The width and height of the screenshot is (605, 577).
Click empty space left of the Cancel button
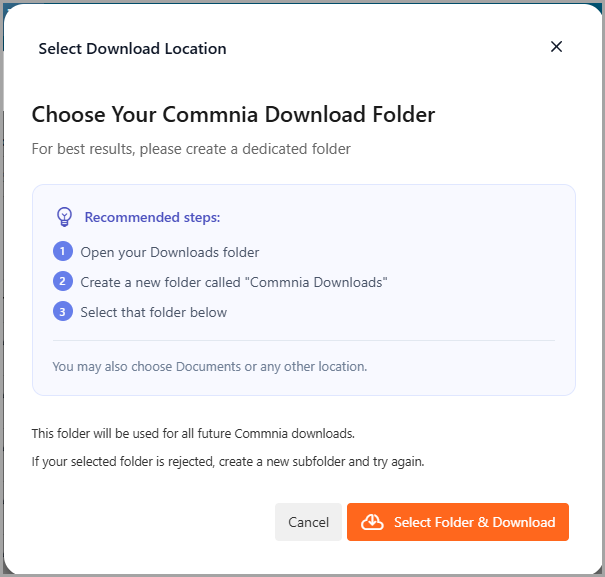(150, 522)
